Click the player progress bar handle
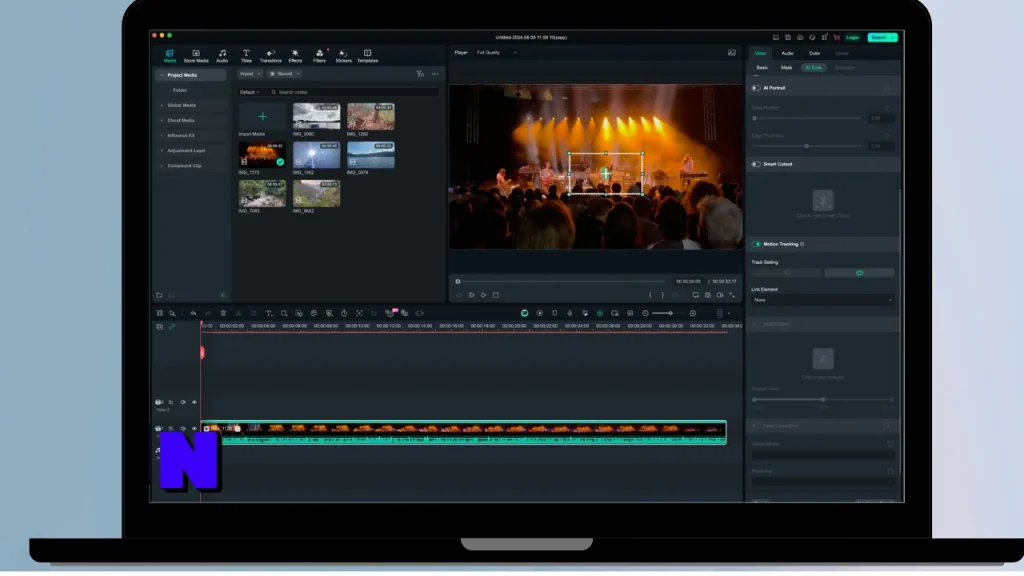 tap(458, 281)
